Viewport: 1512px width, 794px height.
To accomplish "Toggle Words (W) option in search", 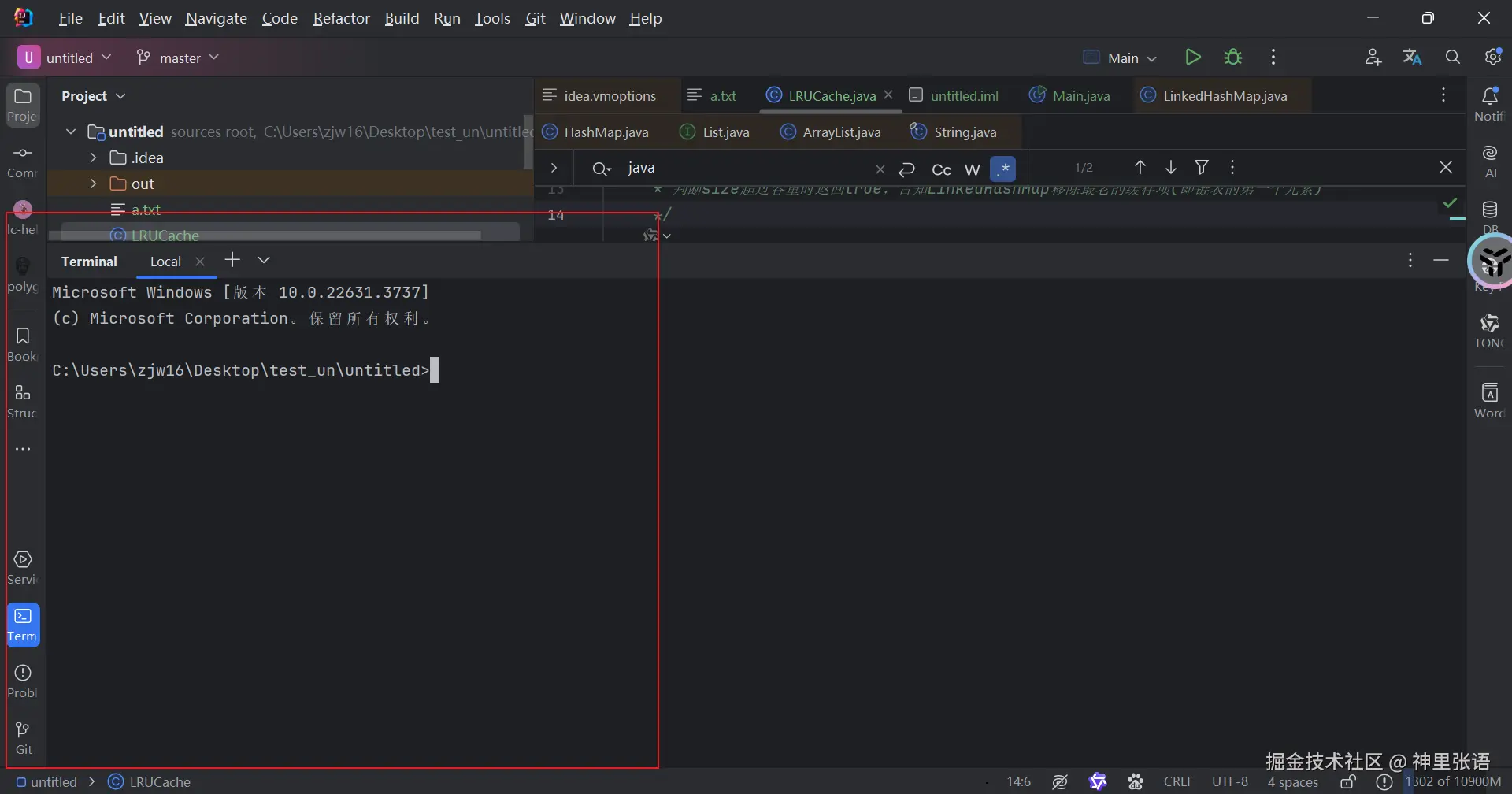I will 973,169.
